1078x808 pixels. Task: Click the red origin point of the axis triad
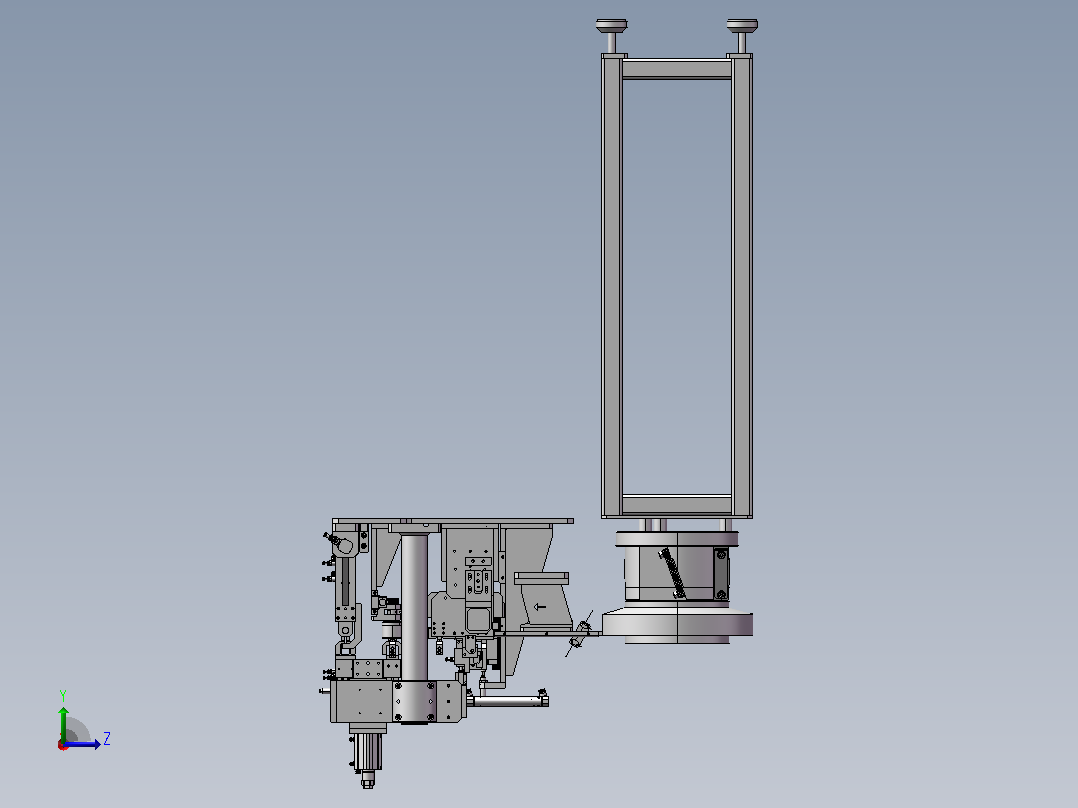point(63,745)
